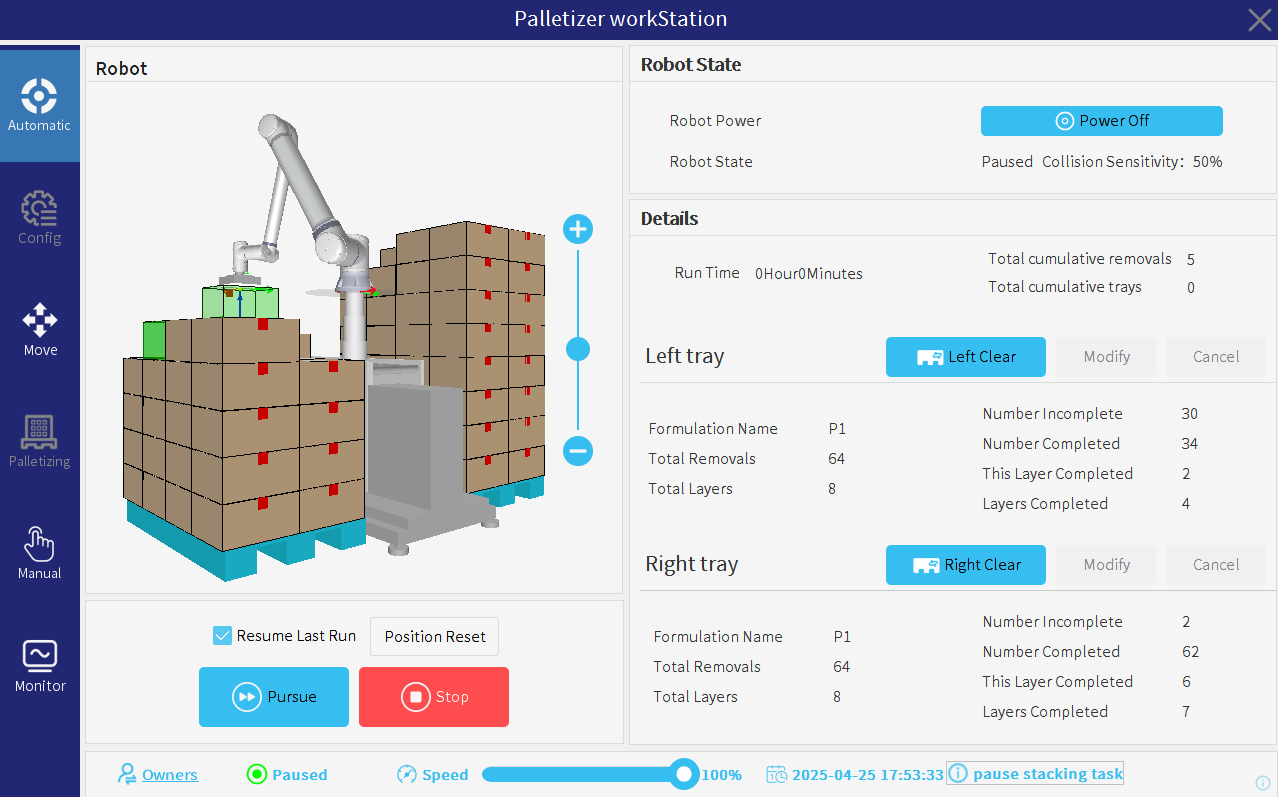Click Cancel for the Right tray

pos(1216,565)
